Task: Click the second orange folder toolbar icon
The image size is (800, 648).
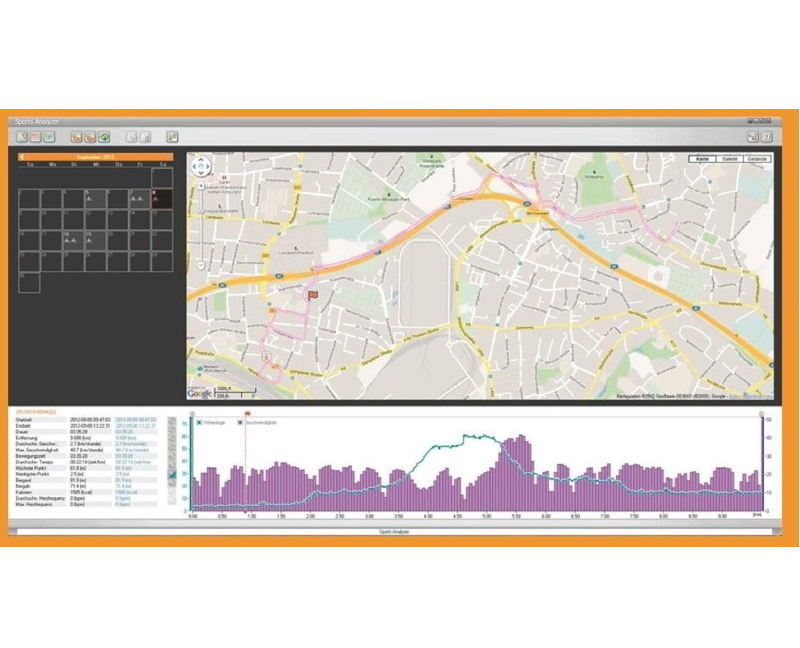Action: (x=90, y=137)
